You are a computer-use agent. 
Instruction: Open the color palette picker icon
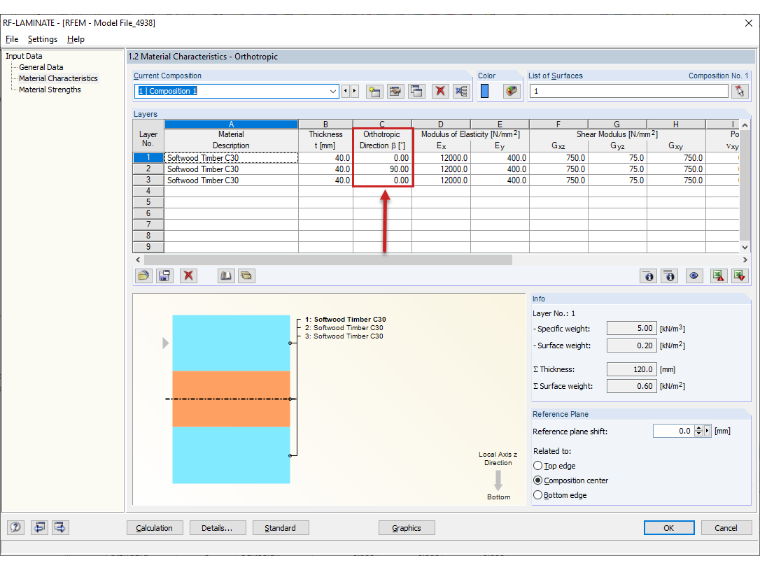[511, 91]
